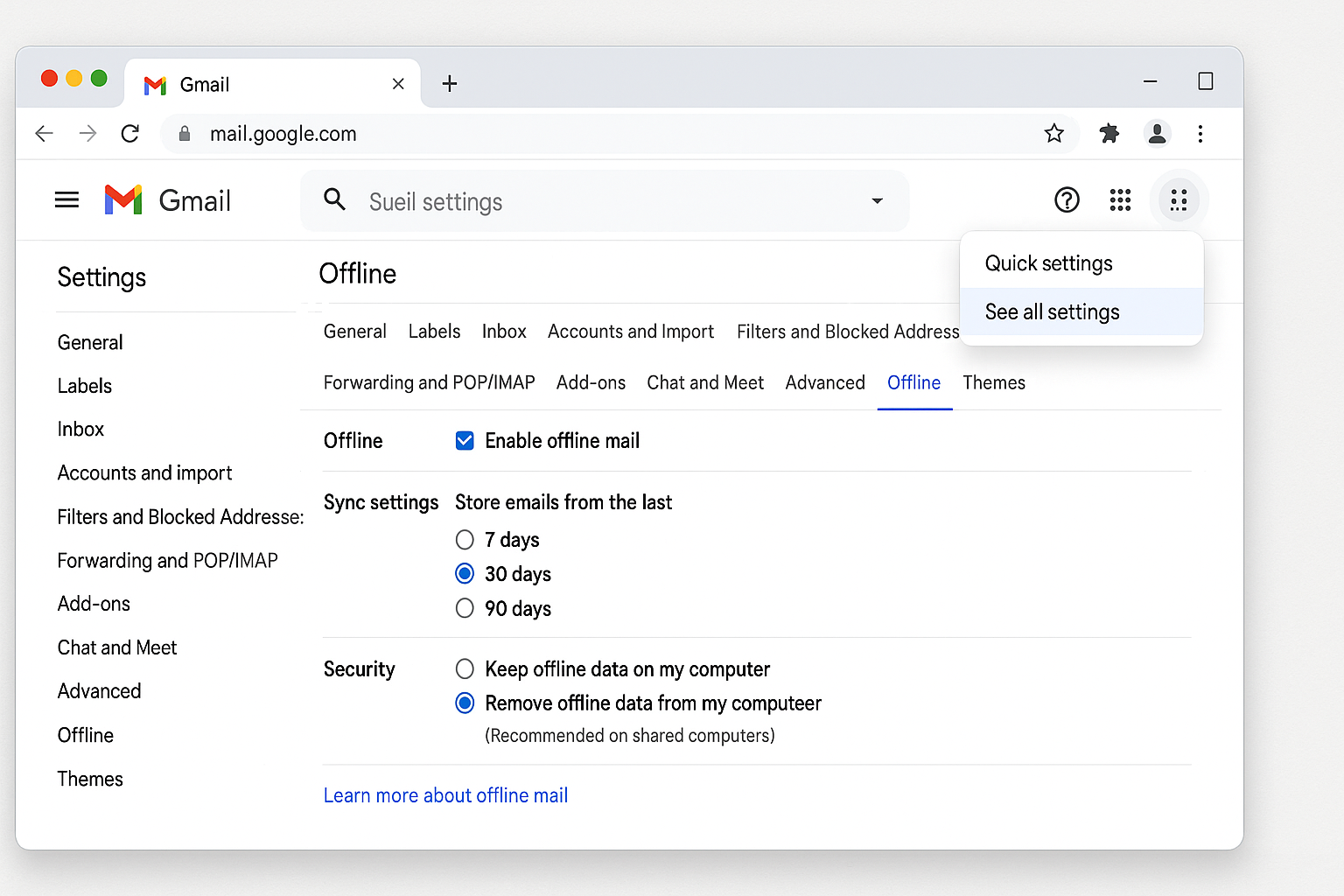Image resolution: width=1344 pixels, height=896 pixels.
Task: Open Inbox in the Settings sidebar
Action: pos(80,429)
